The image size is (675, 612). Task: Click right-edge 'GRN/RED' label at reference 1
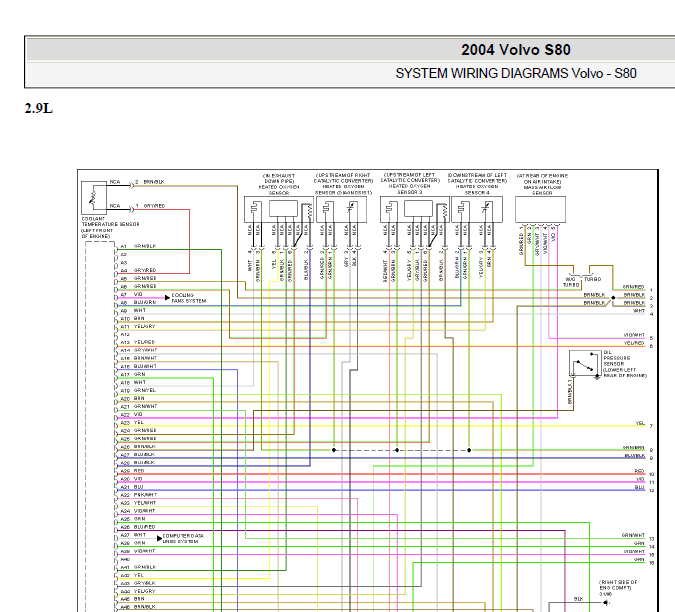coord(634,287)
